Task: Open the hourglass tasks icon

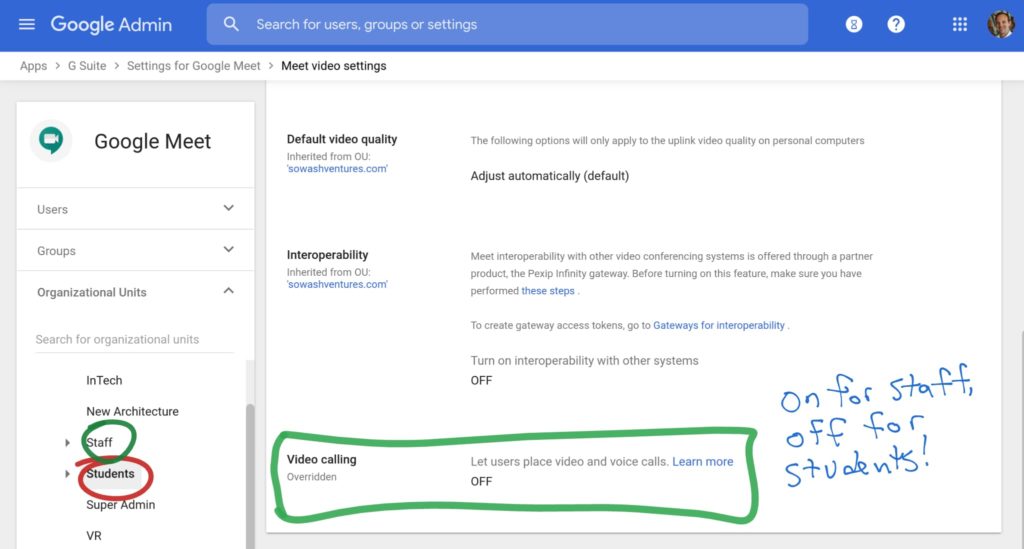Action: (x=854, y=24)
